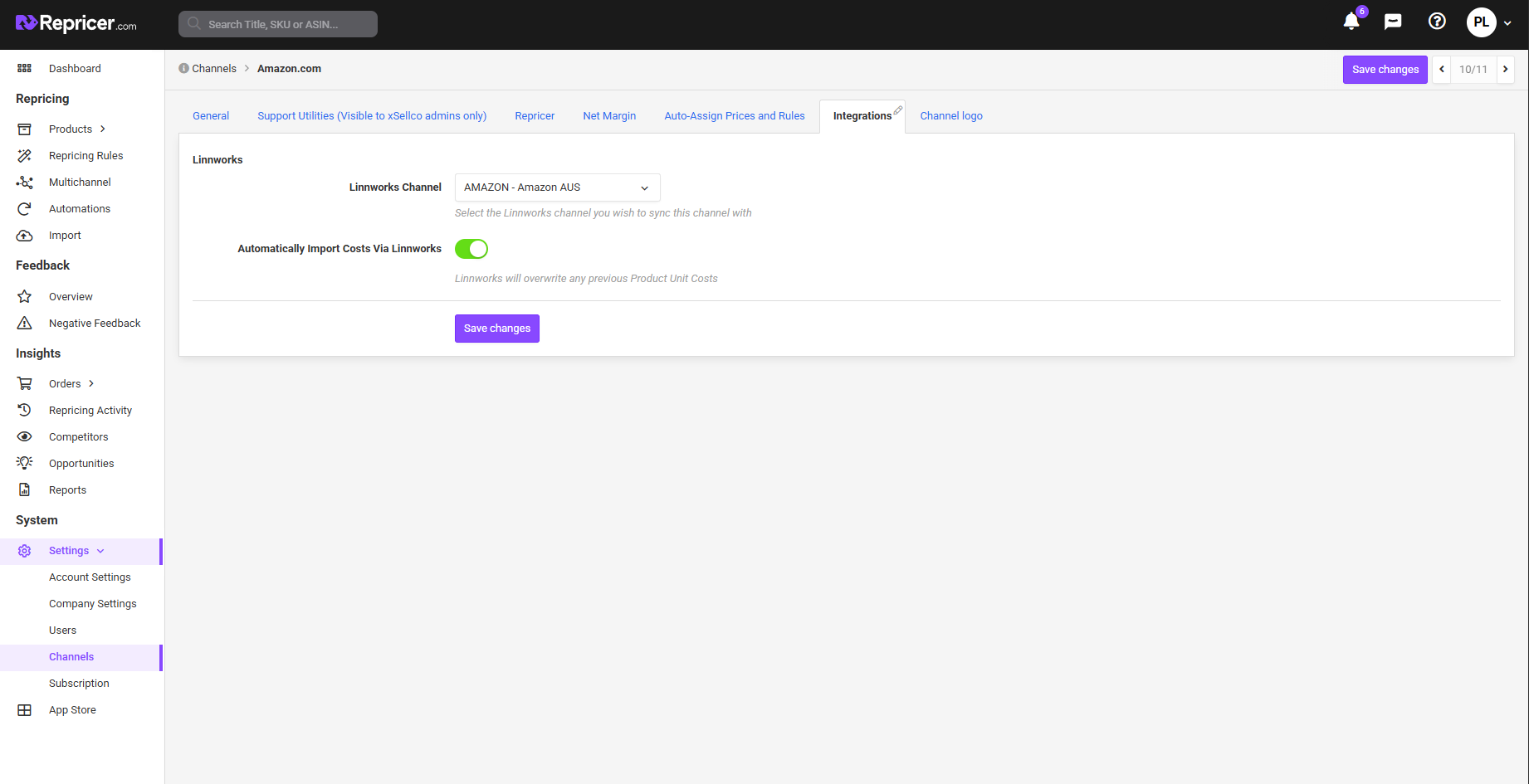Click the top-right Save changes button

(x=1385, y=70)
